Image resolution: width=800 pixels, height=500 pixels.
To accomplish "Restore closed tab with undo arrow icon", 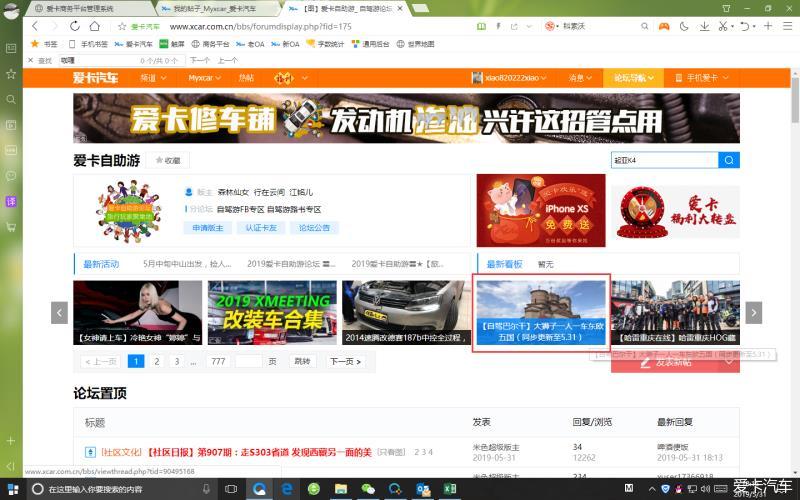I will (745, 26).
